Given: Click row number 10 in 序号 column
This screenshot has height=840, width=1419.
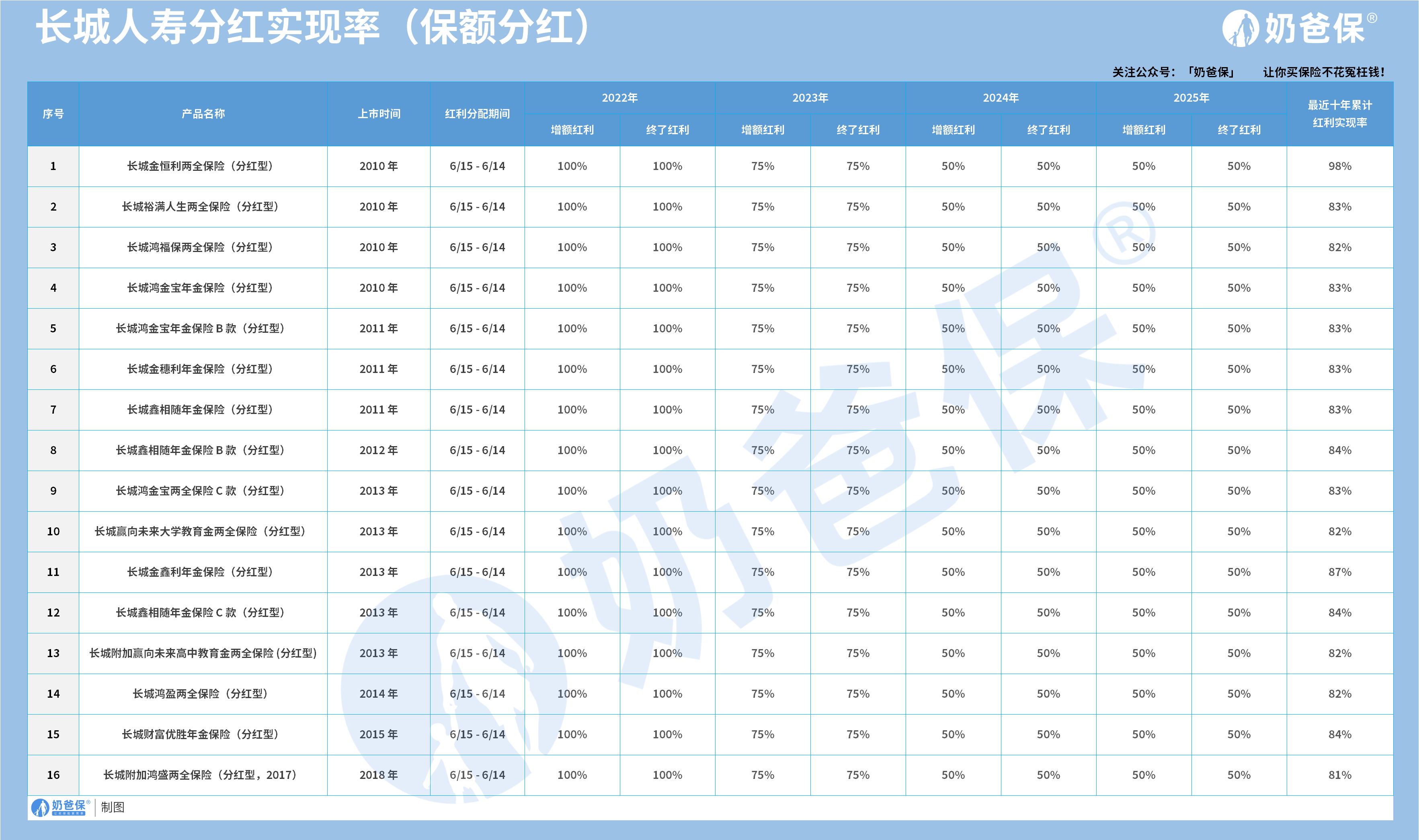Looking at the screenshot, I should (53, 531).
